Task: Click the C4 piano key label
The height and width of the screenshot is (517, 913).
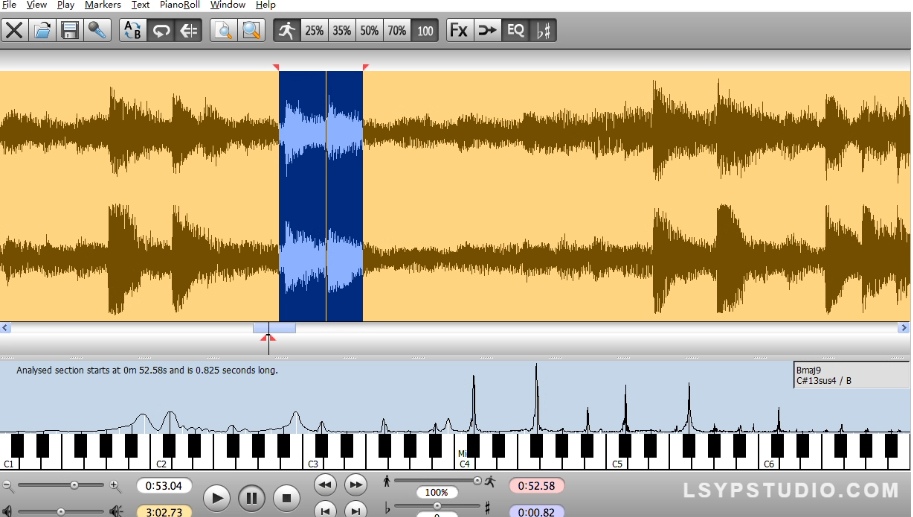Action: [464, 465]
